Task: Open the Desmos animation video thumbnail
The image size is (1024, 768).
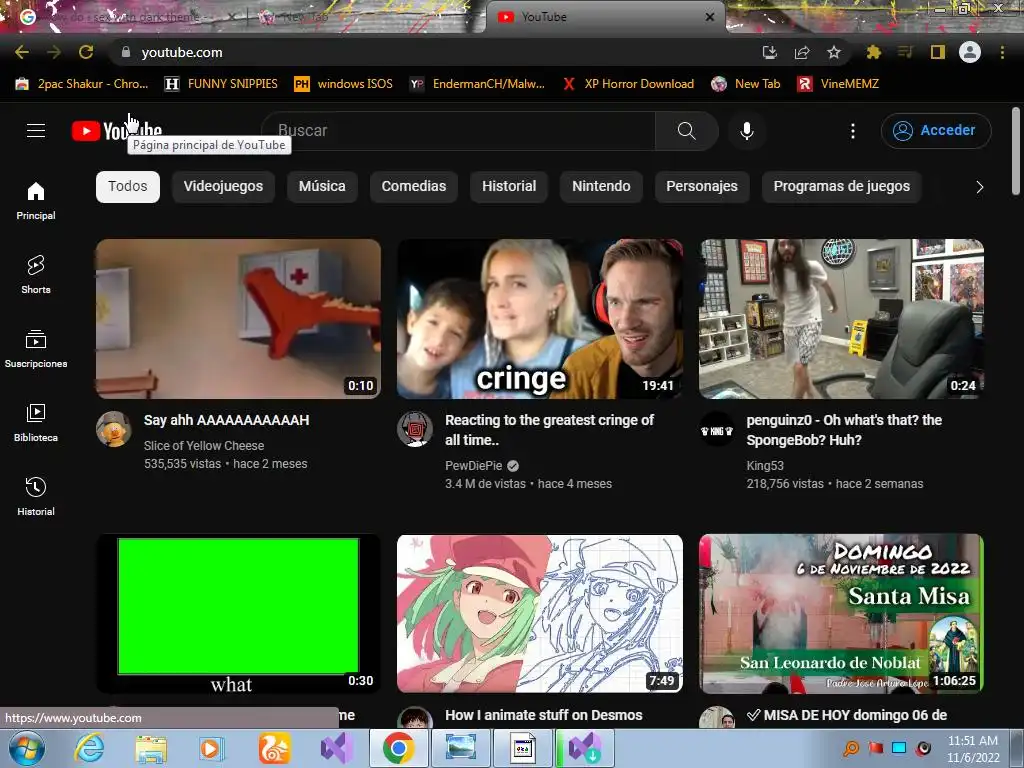Action: [x=540, y=614]
